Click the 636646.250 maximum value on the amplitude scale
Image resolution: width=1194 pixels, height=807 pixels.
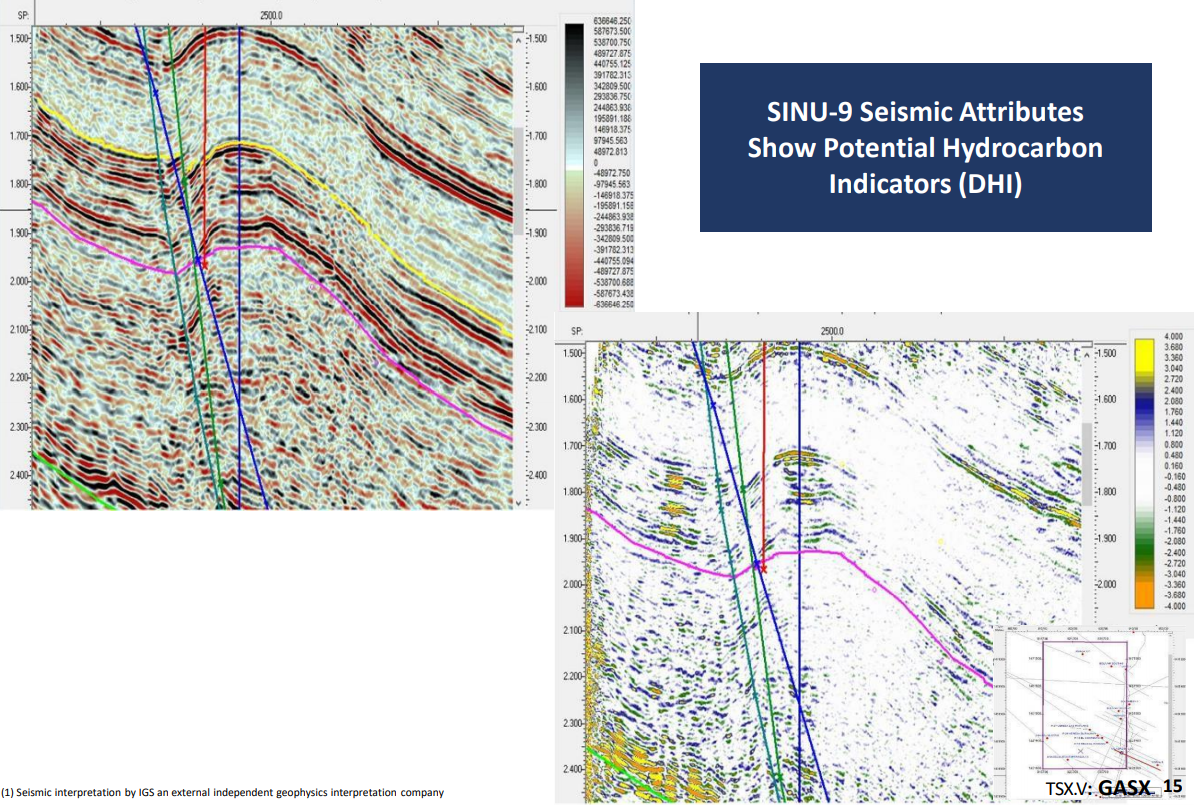pos(611,21)
